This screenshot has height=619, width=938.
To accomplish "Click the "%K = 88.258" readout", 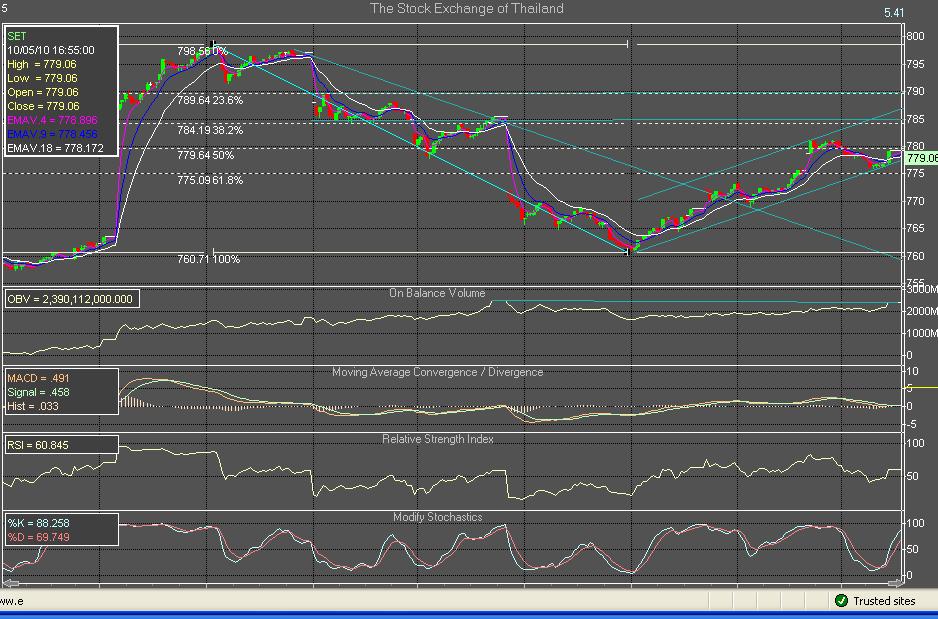I will tap(38, 523).
